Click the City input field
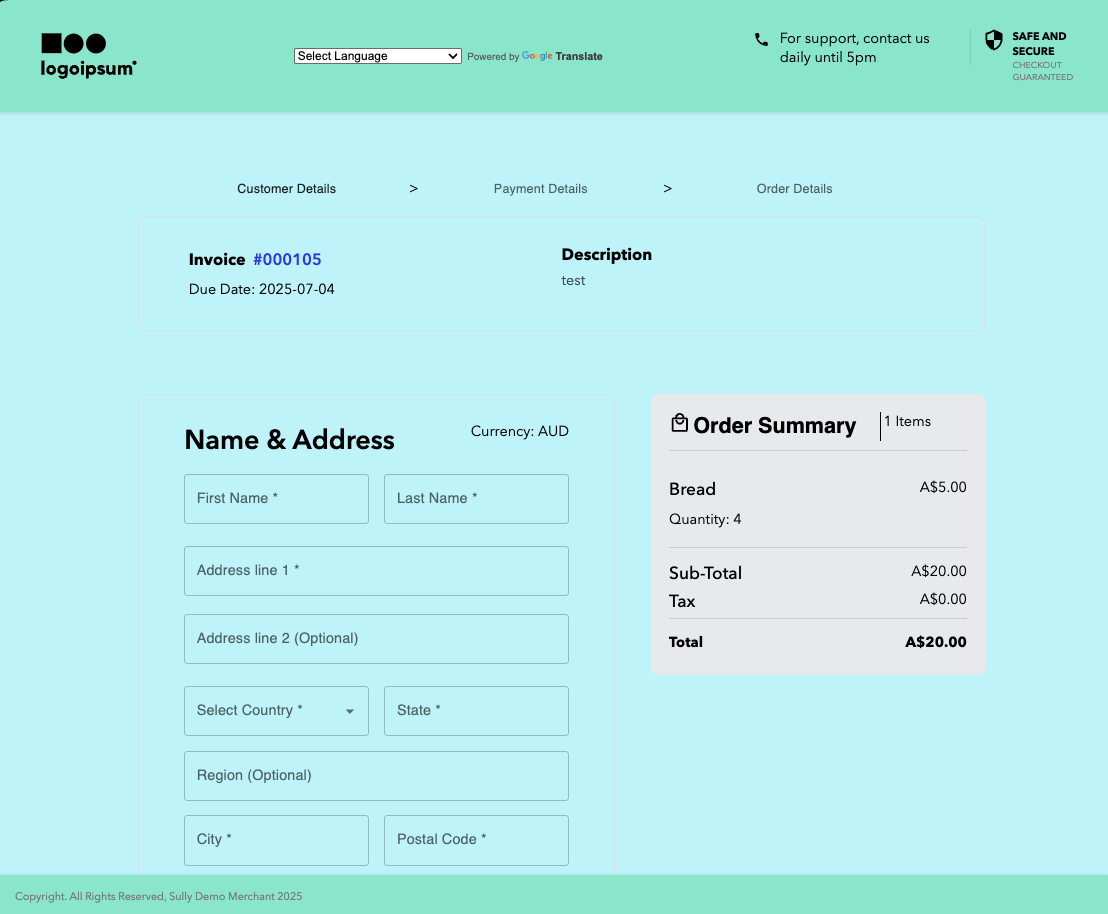1108x914 pixels. [x=276, y=840]
